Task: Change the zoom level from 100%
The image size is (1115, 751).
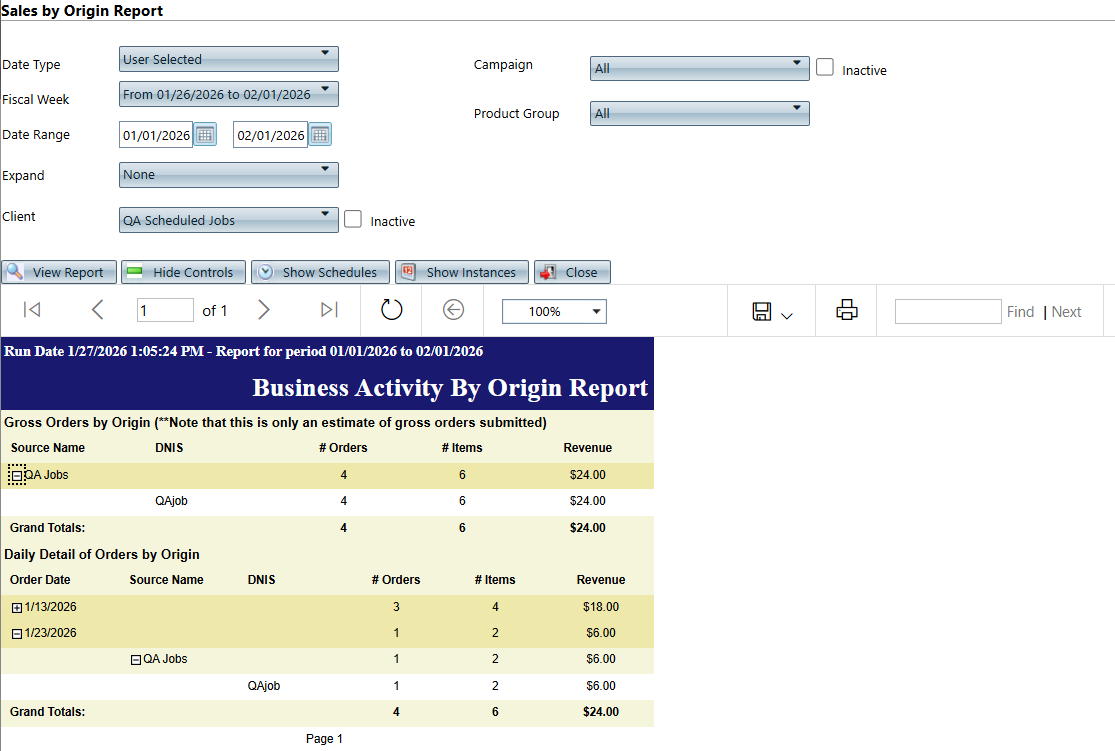Action: click(x=554, y=311)
